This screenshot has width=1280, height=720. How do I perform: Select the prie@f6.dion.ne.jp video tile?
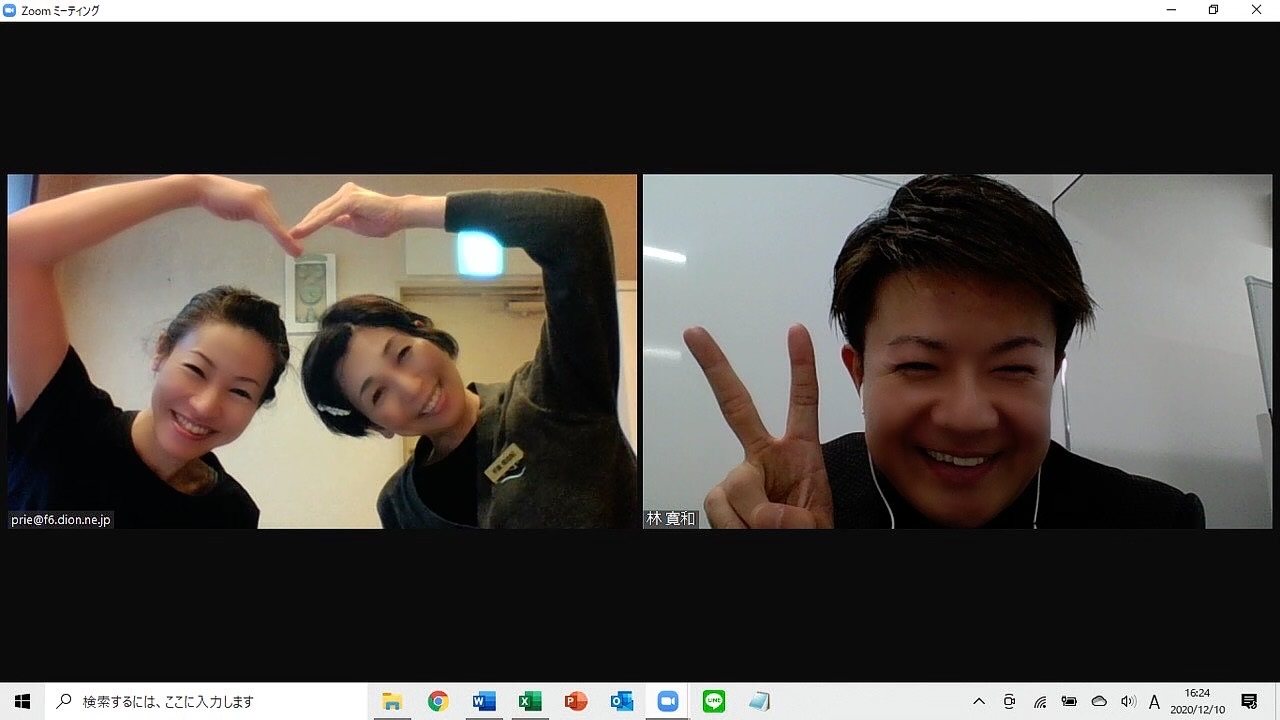322,351
